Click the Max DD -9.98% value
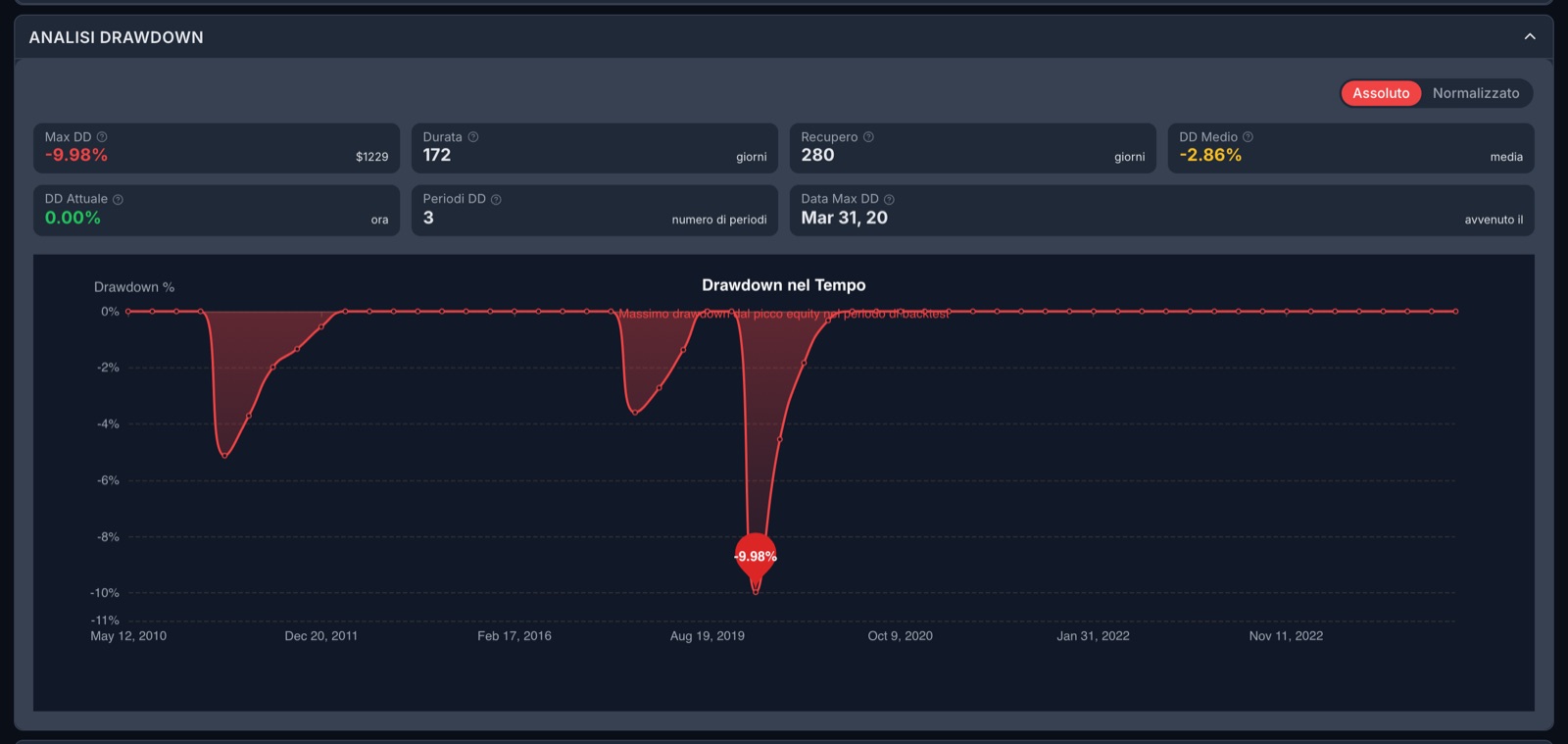1568x744 pixels. pyautogui.click(x=76, y=155)
